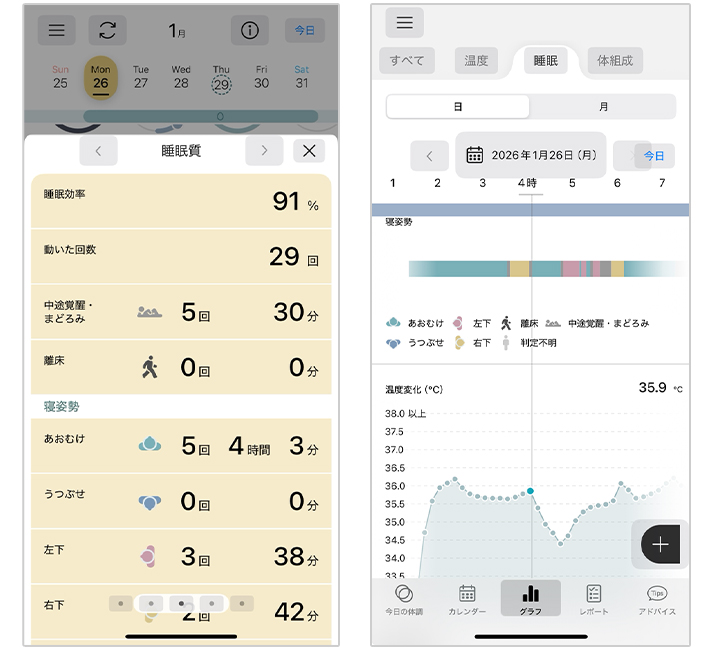The height and width of the screenshot is (650, 710).
Task: Switch to 体組成 tab
Action: [615, 60]
